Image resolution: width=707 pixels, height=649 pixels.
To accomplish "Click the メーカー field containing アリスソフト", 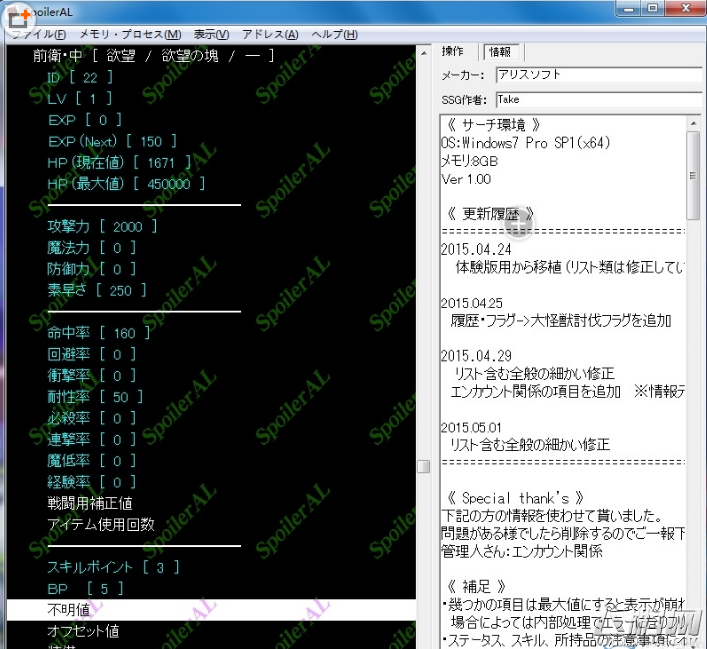I will (x=598, y=75).
